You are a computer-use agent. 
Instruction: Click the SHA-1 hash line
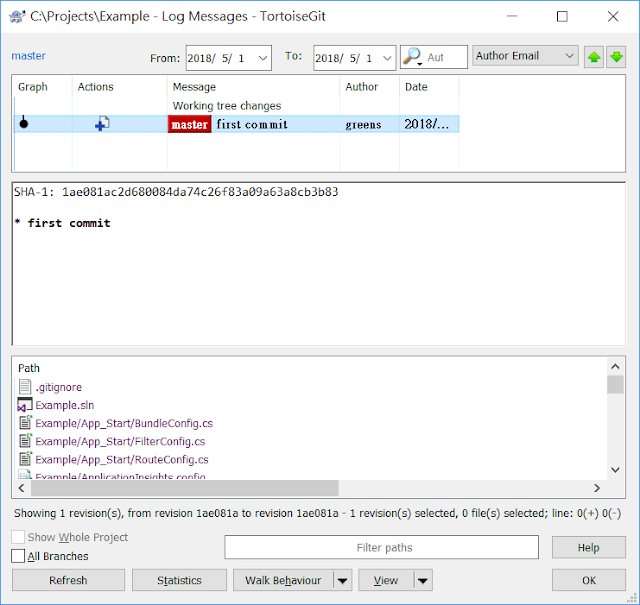click(176, 192)
